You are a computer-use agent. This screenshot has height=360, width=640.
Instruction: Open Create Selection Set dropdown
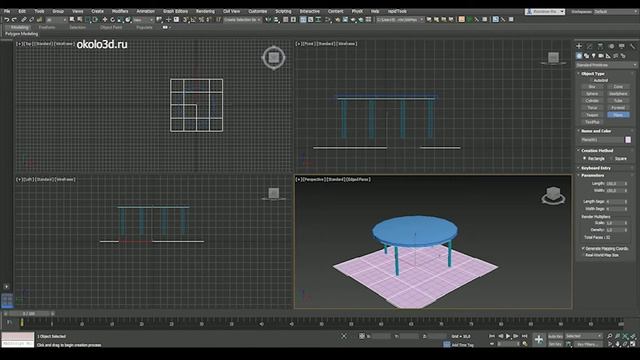[x=242, y=20]
